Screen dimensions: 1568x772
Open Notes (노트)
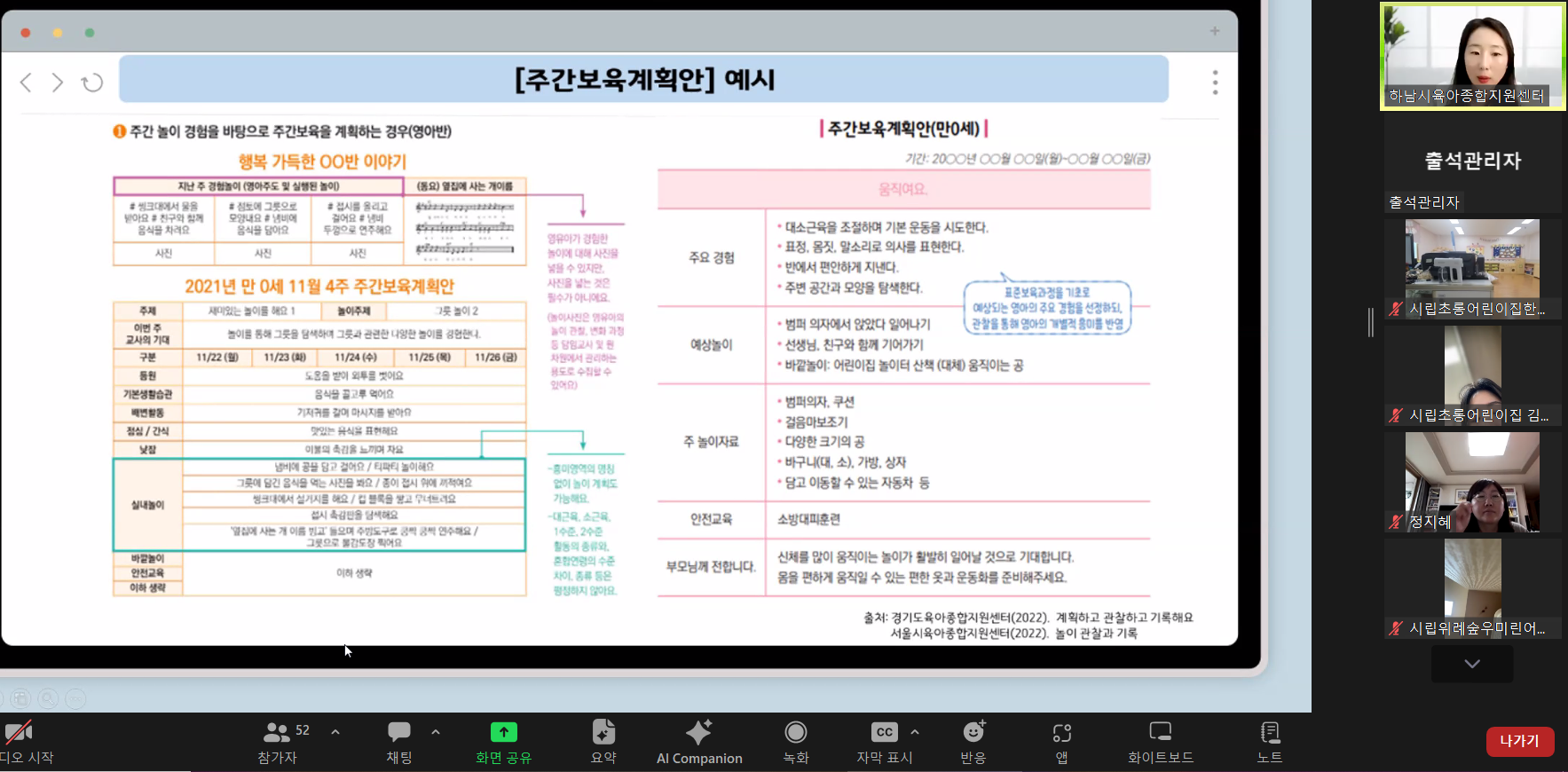tap(1270, 742)
